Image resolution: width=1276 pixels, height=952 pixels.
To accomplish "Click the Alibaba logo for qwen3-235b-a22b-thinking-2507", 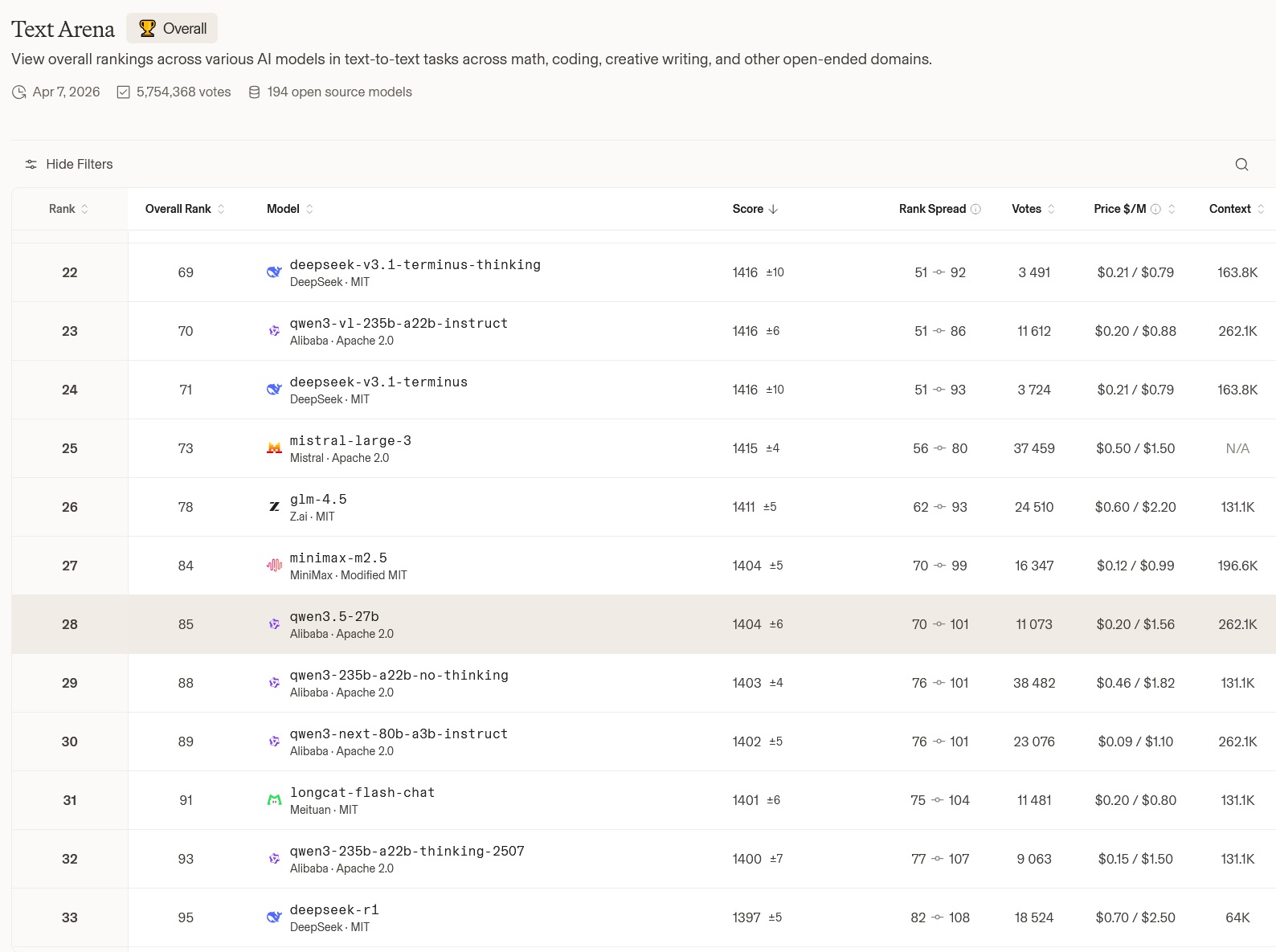I will point(274,859).
